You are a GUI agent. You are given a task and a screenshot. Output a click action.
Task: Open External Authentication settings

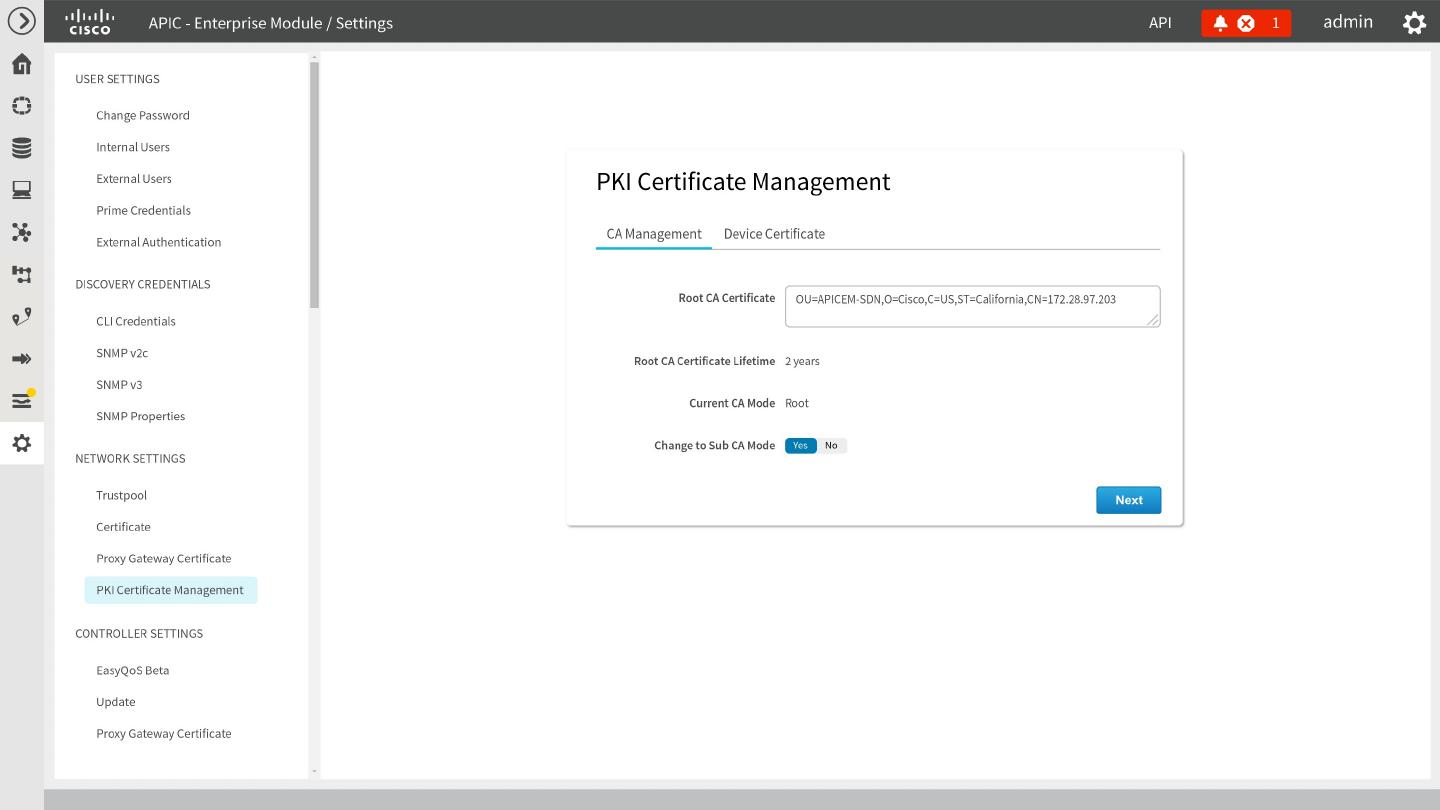coord(159,242)
